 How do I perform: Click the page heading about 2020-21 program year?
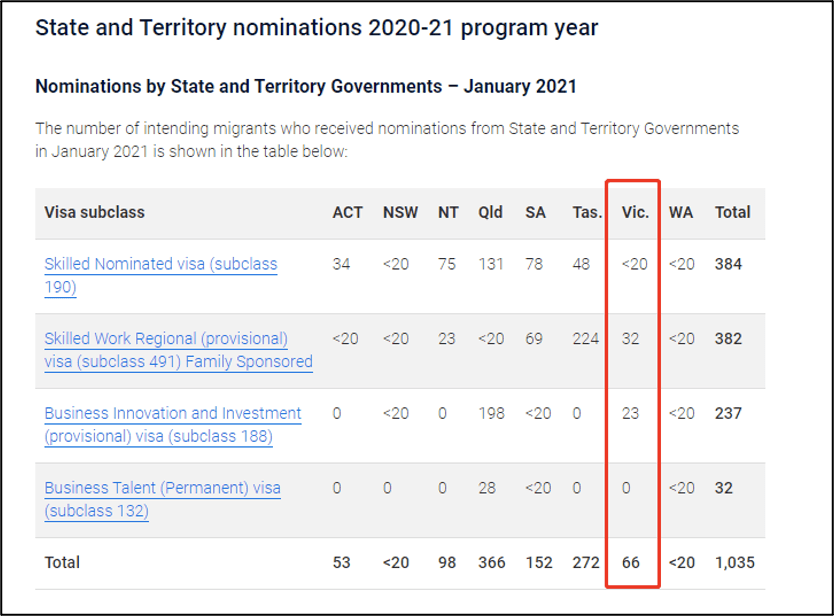coord(316,28)
